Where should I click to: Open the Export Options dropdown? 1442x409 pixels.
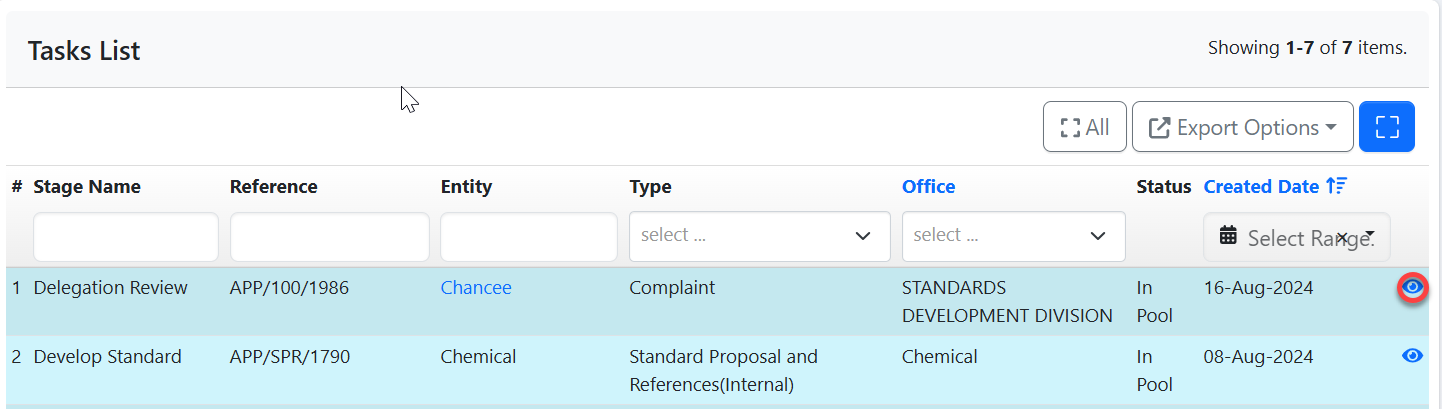click(1242, 127)
